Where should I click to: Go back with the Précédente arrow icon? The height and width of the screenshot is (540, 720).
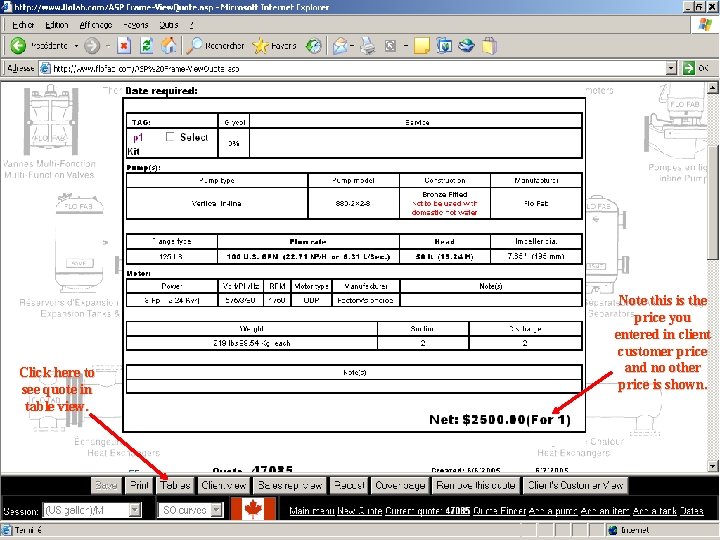tap(18, 45)
